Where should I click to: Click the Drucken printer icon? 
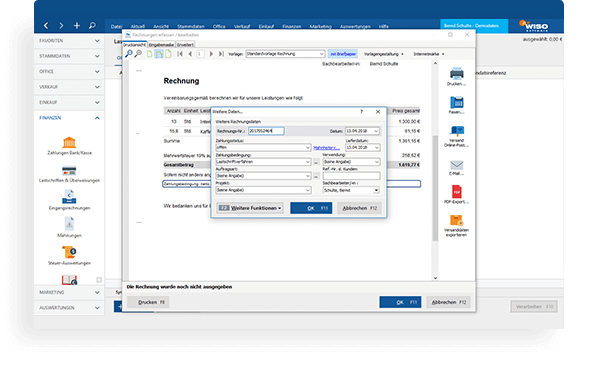coord(457,73)
